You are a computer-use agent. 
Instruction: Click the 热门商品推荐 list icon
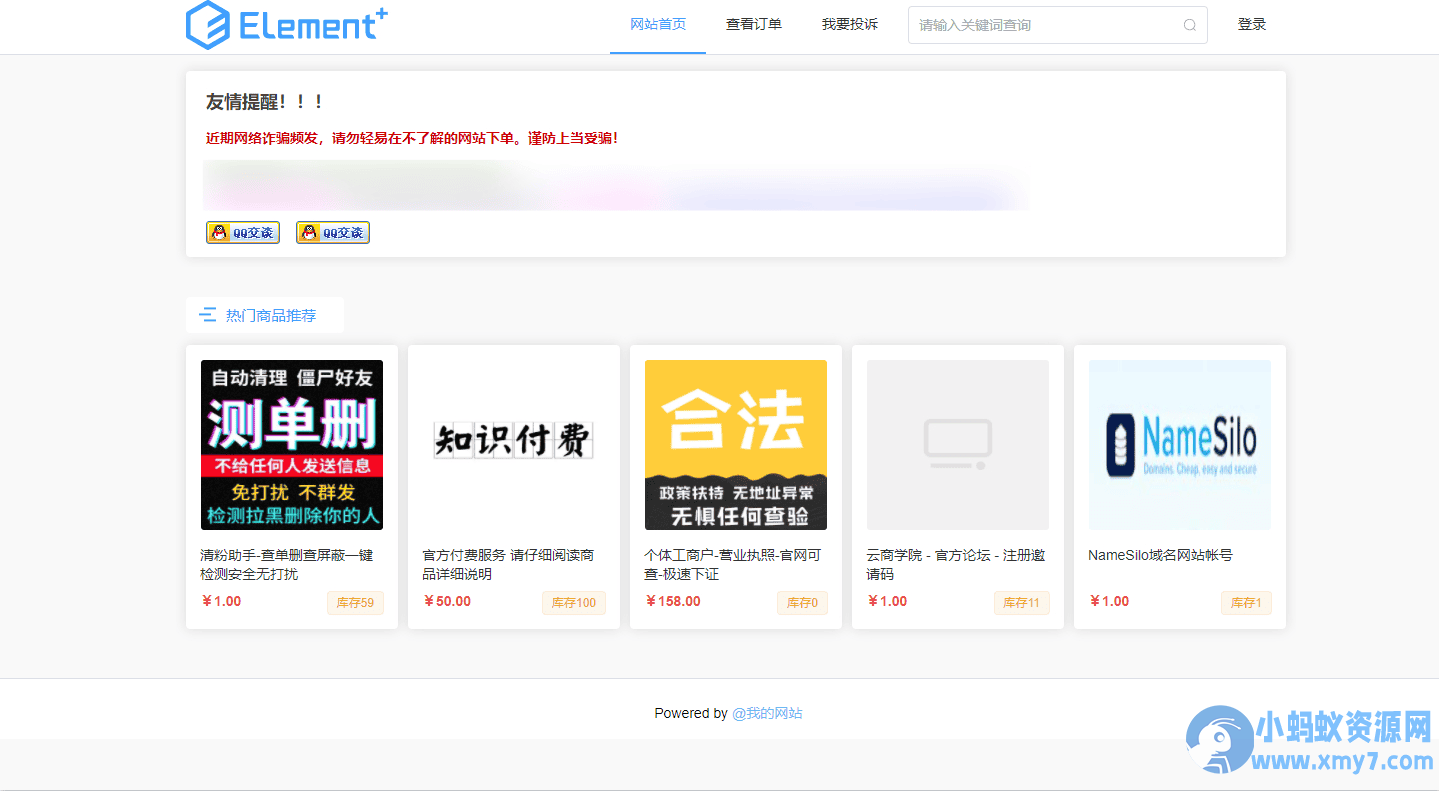click(208, 315)
